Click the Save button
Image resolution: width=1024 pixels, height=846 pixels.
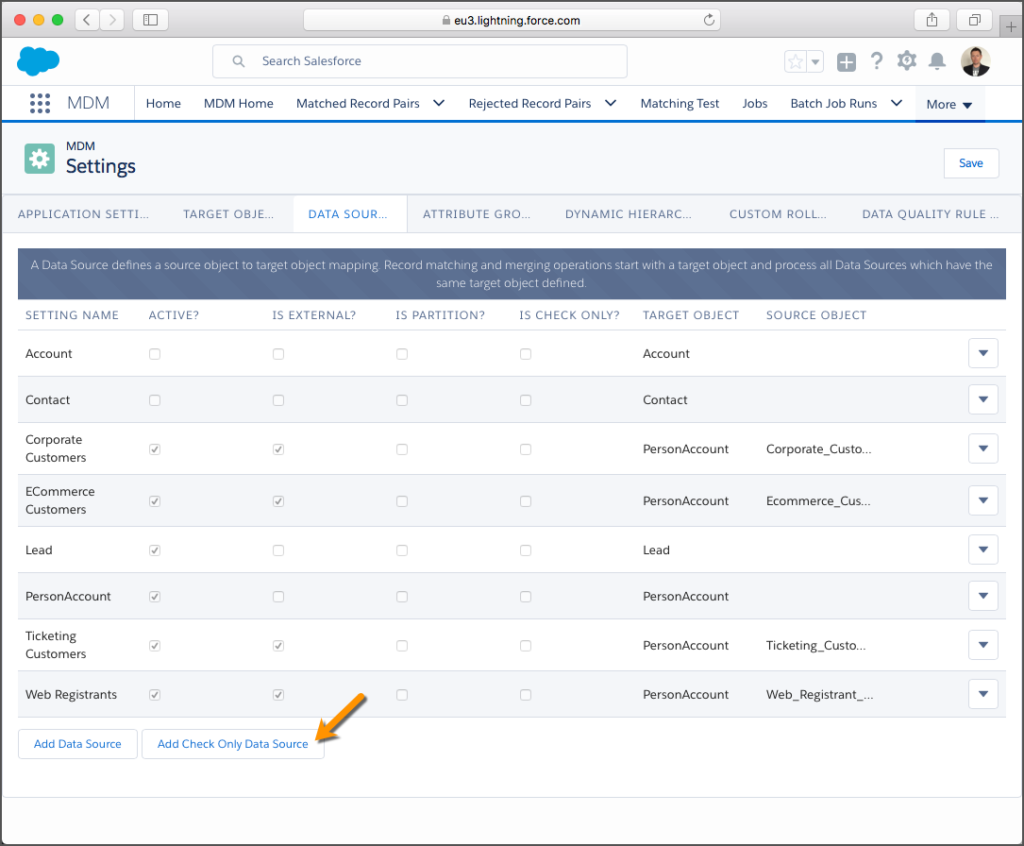pyautogui.click(x=970, y=162)
